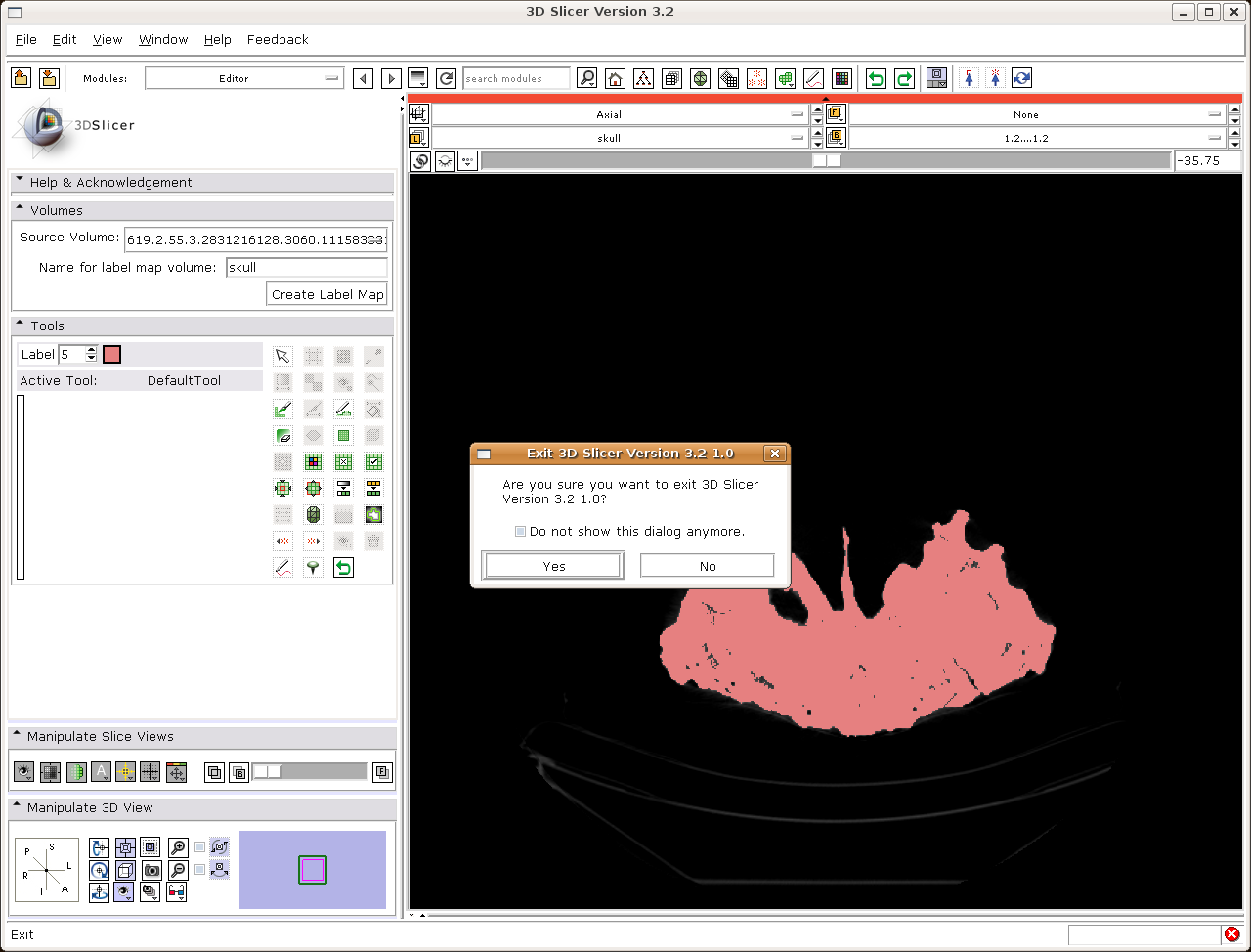The image size is (1251, 952).
Task: Open the Axial orientation dropdown
Action: click(622, 114)
